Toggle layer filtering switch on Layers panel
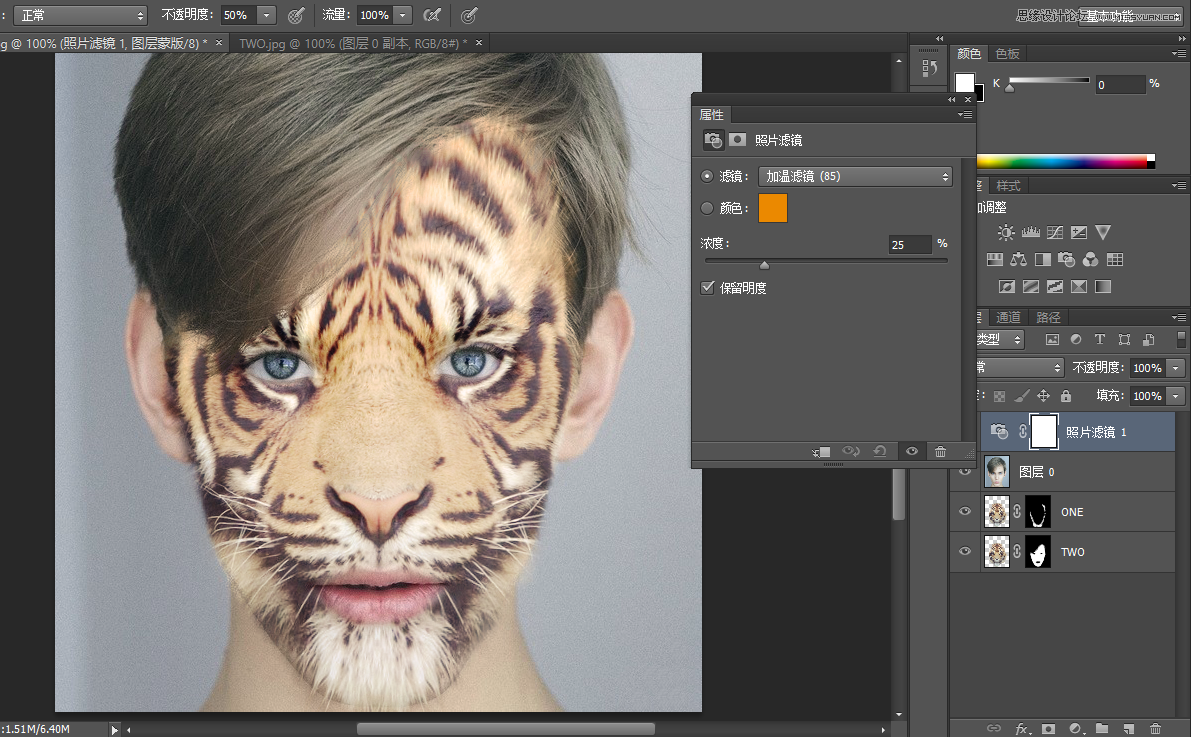The height and width of the screenshot is (737, 1191). point(1180,340)
